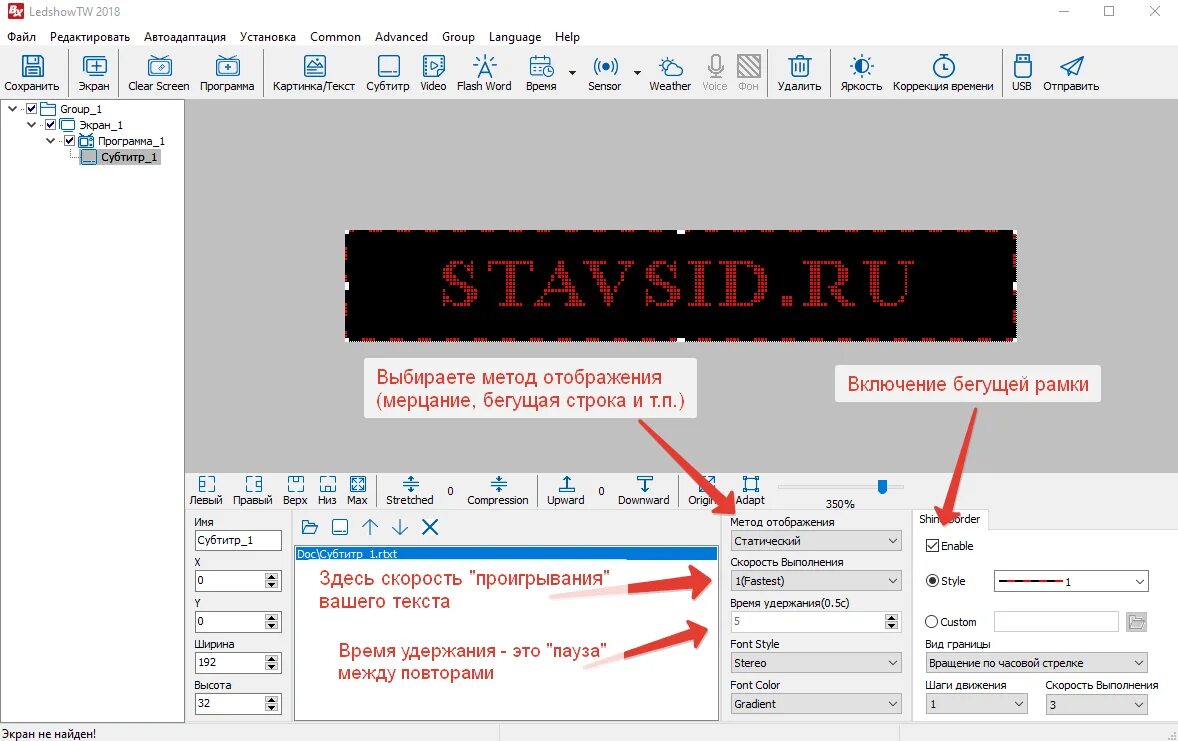Screen dimensions: 1178x741
Task: Click the Отправить send icon
Action: pyautogui.click(x=1071, y=67)
